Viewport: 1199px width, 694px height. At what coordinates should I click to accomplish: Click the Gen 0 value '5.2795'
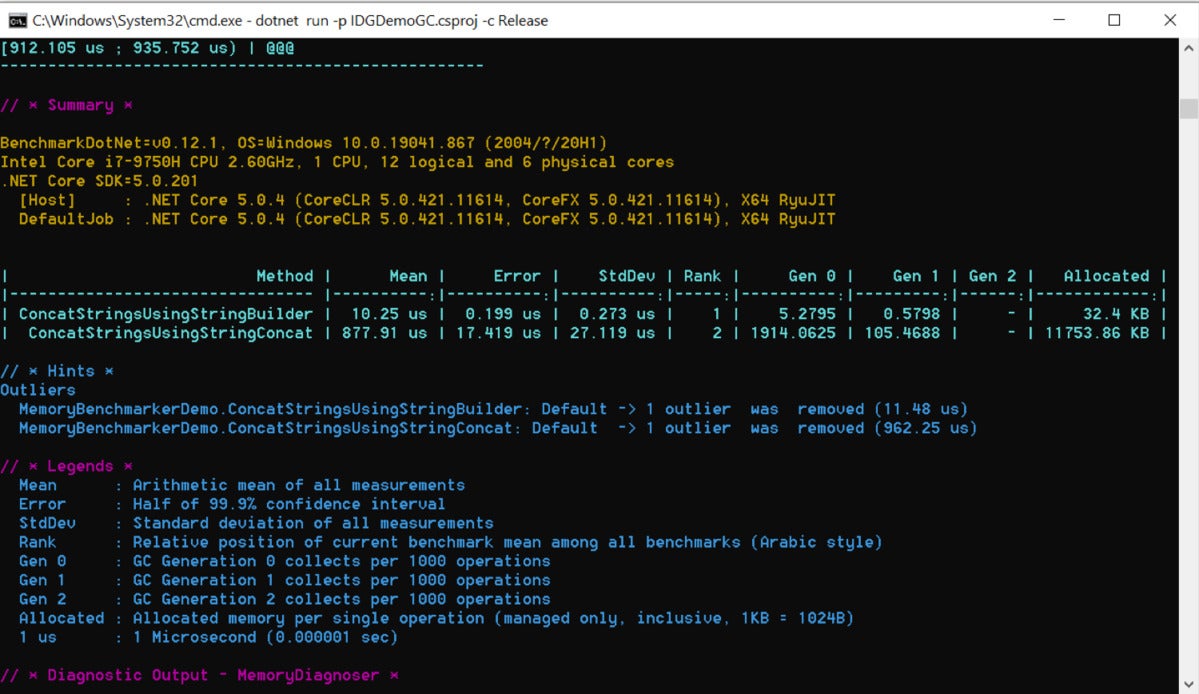point(807,314)
